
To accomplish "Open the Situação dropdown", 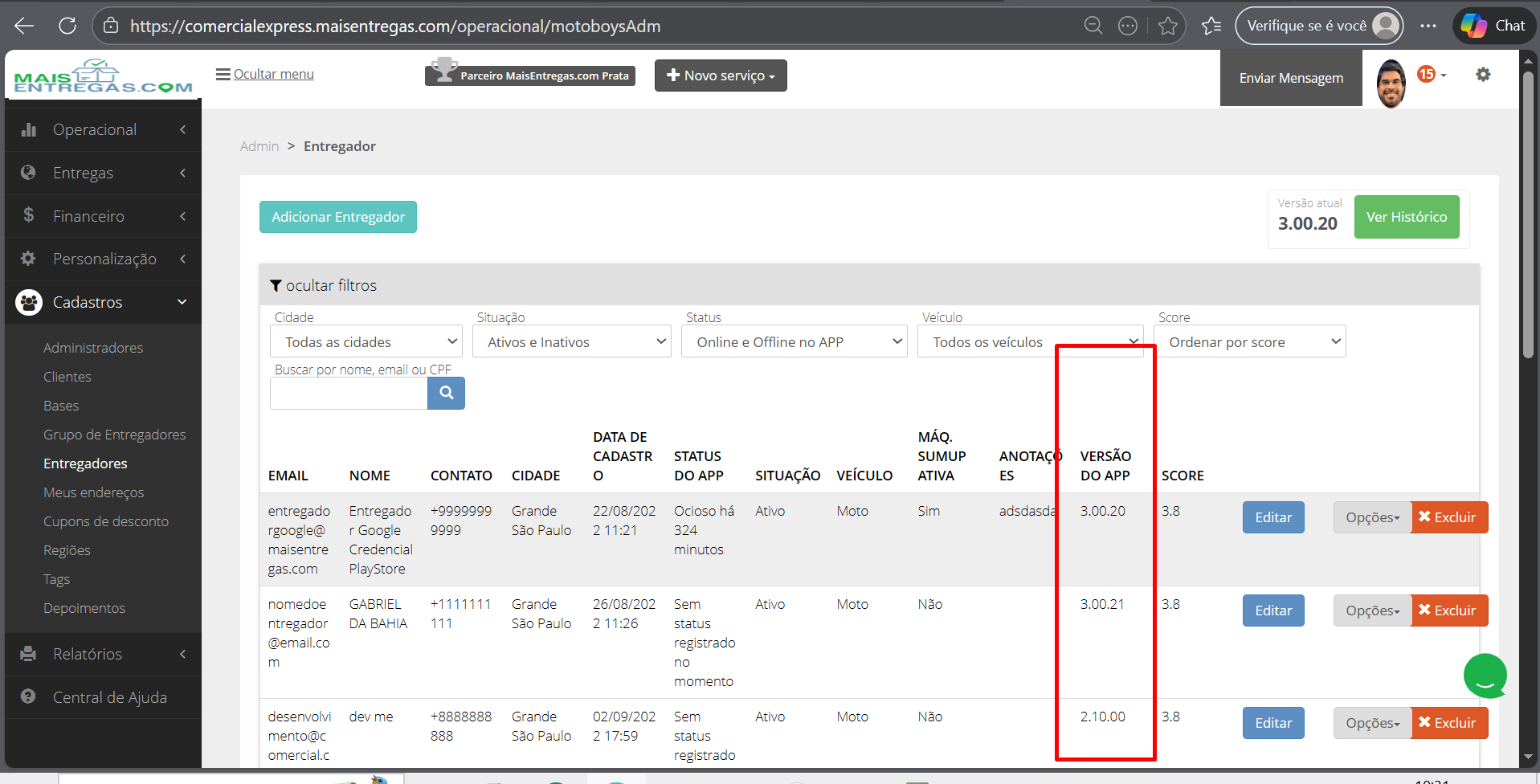I will point(571,341).
